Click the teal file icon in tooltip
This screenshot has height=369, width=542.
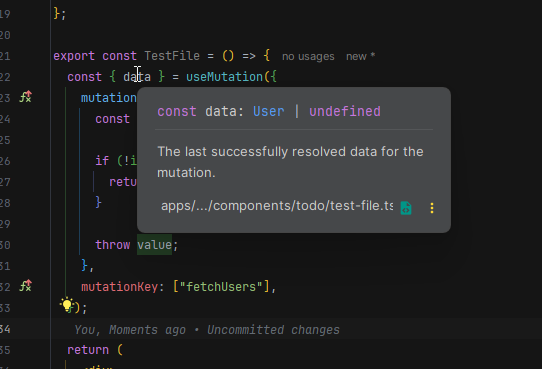pos(406,208)
